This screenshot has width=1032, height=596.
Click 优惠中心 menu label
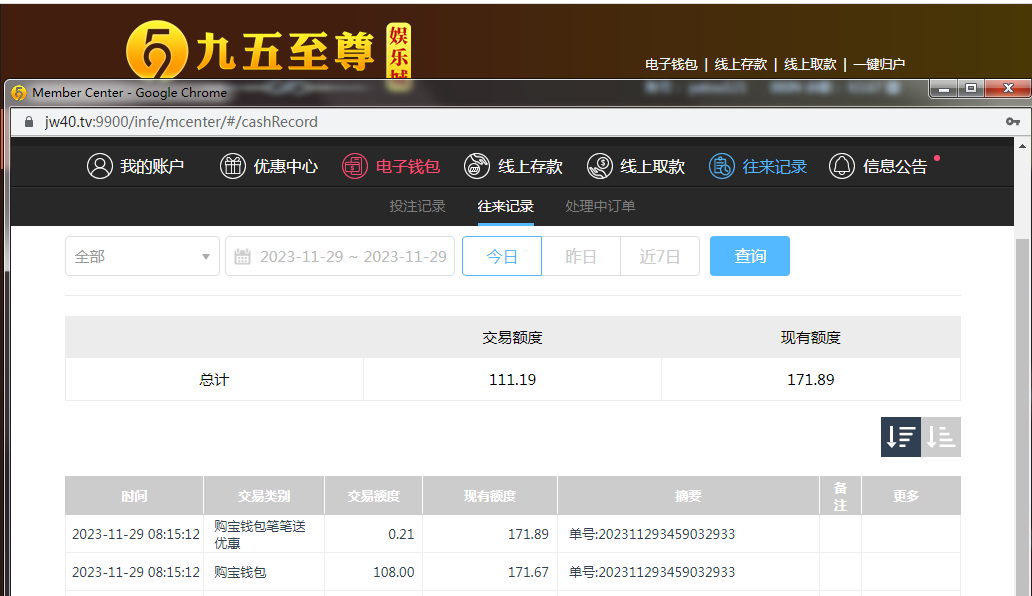(286, 166)
